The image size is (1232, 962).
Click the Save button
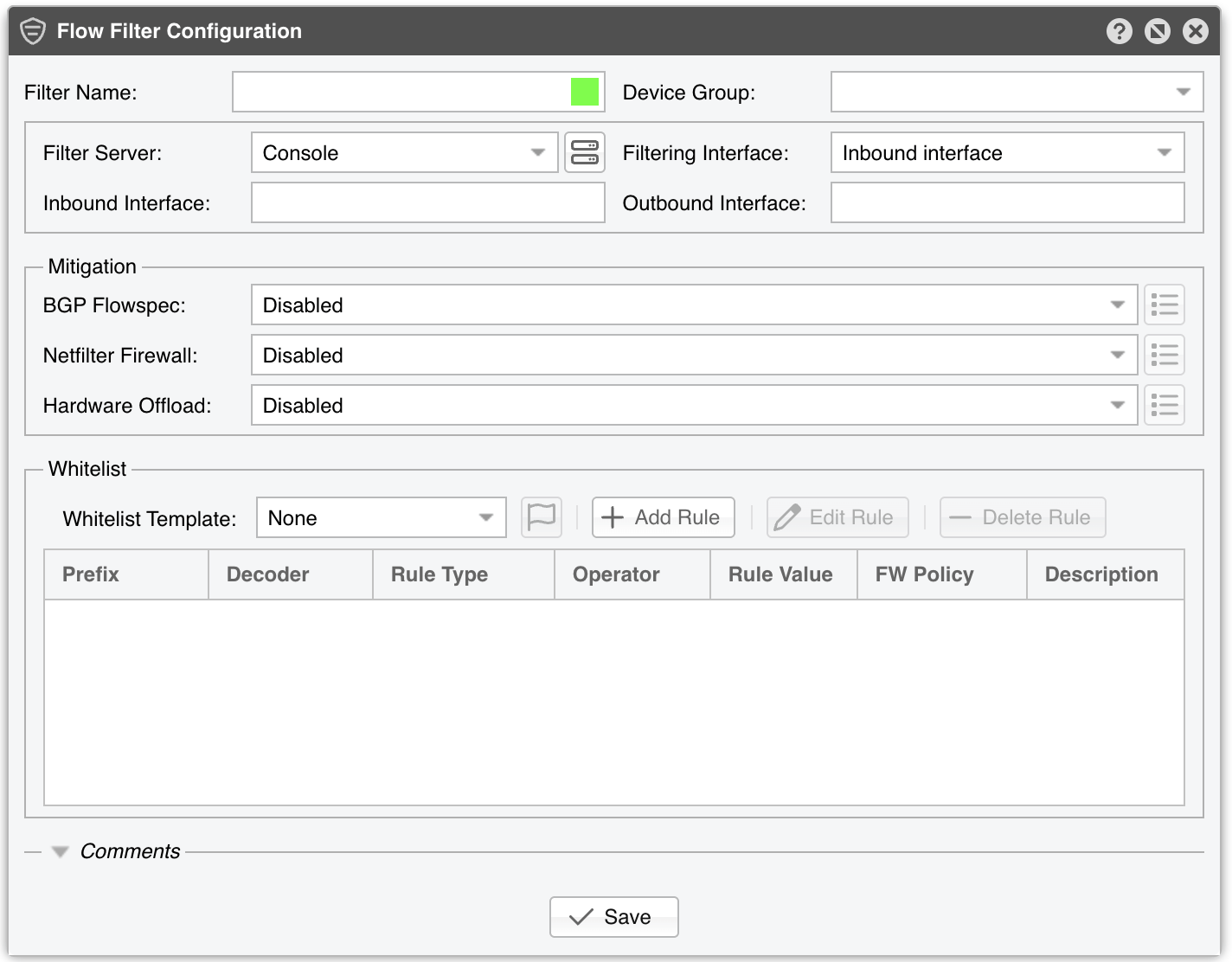click(614, 917)
